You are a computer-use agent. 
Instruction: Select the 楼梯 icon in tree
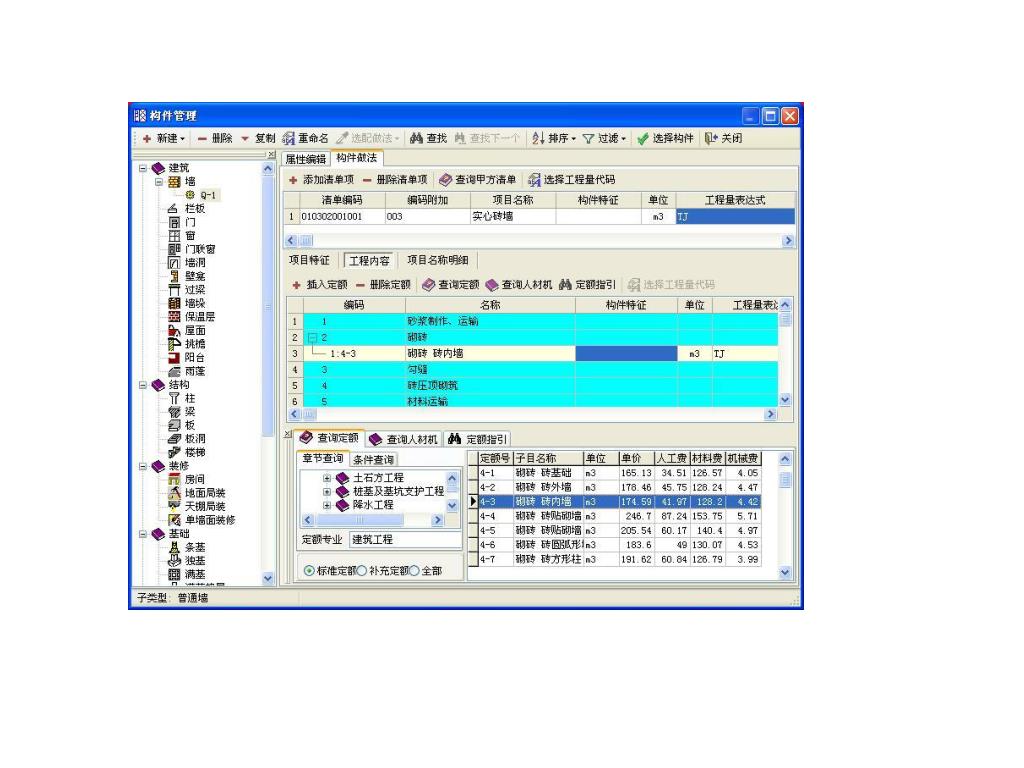click(174, 453)
